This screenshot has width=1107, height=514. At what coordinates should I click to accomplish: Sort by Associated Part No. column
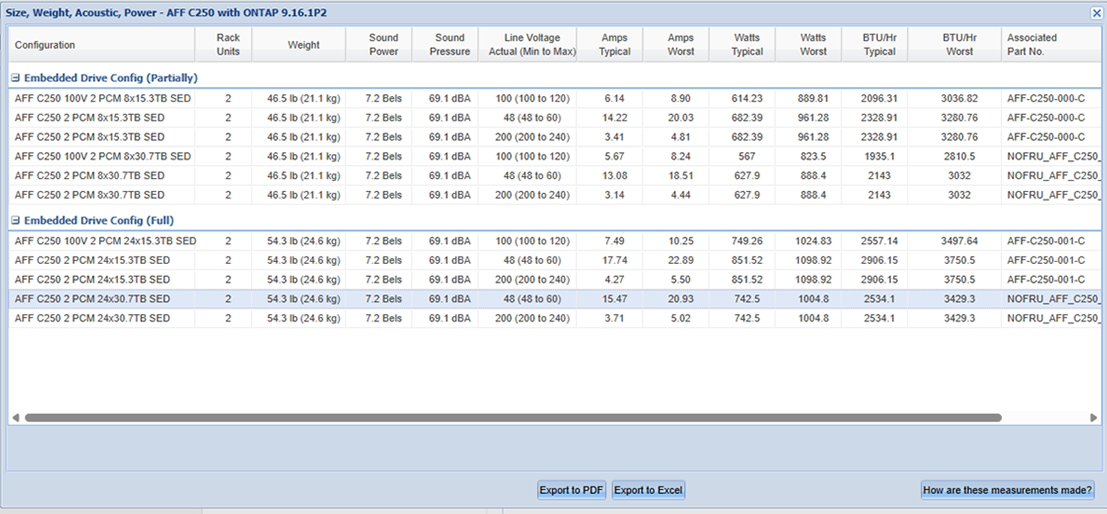click(1051, 44)
